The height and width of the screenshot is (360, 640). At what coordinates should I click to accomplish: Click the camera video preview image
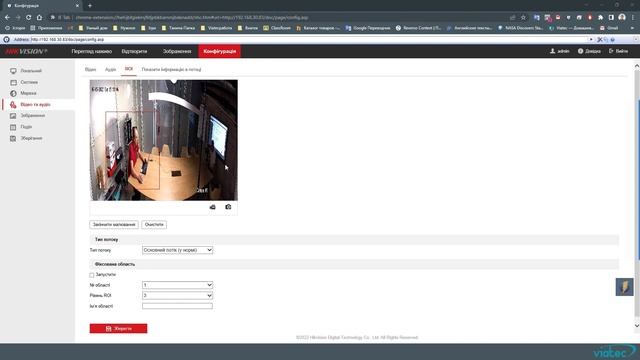pos(164,140)
